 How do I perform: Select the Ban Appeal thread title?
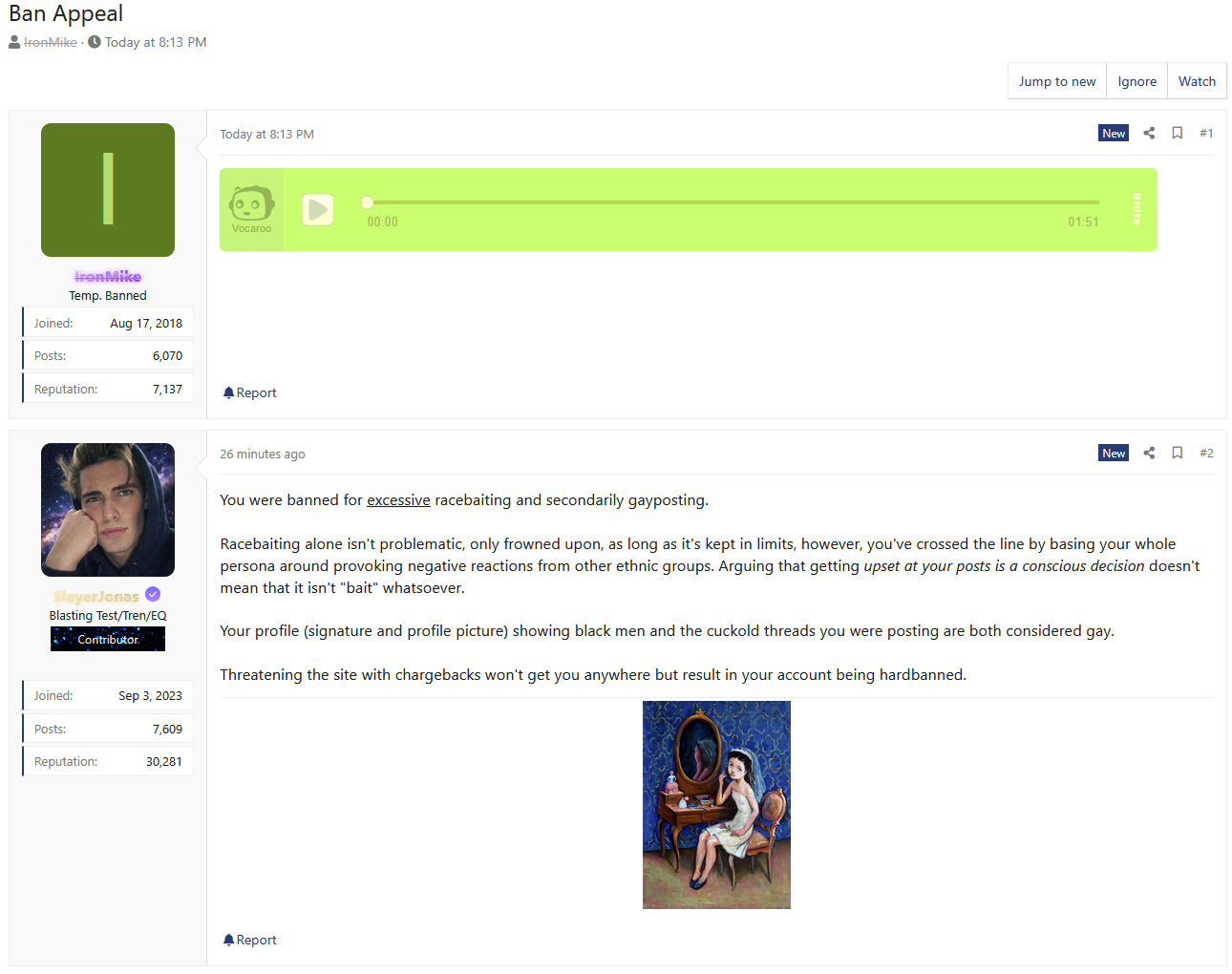[66, 13]
